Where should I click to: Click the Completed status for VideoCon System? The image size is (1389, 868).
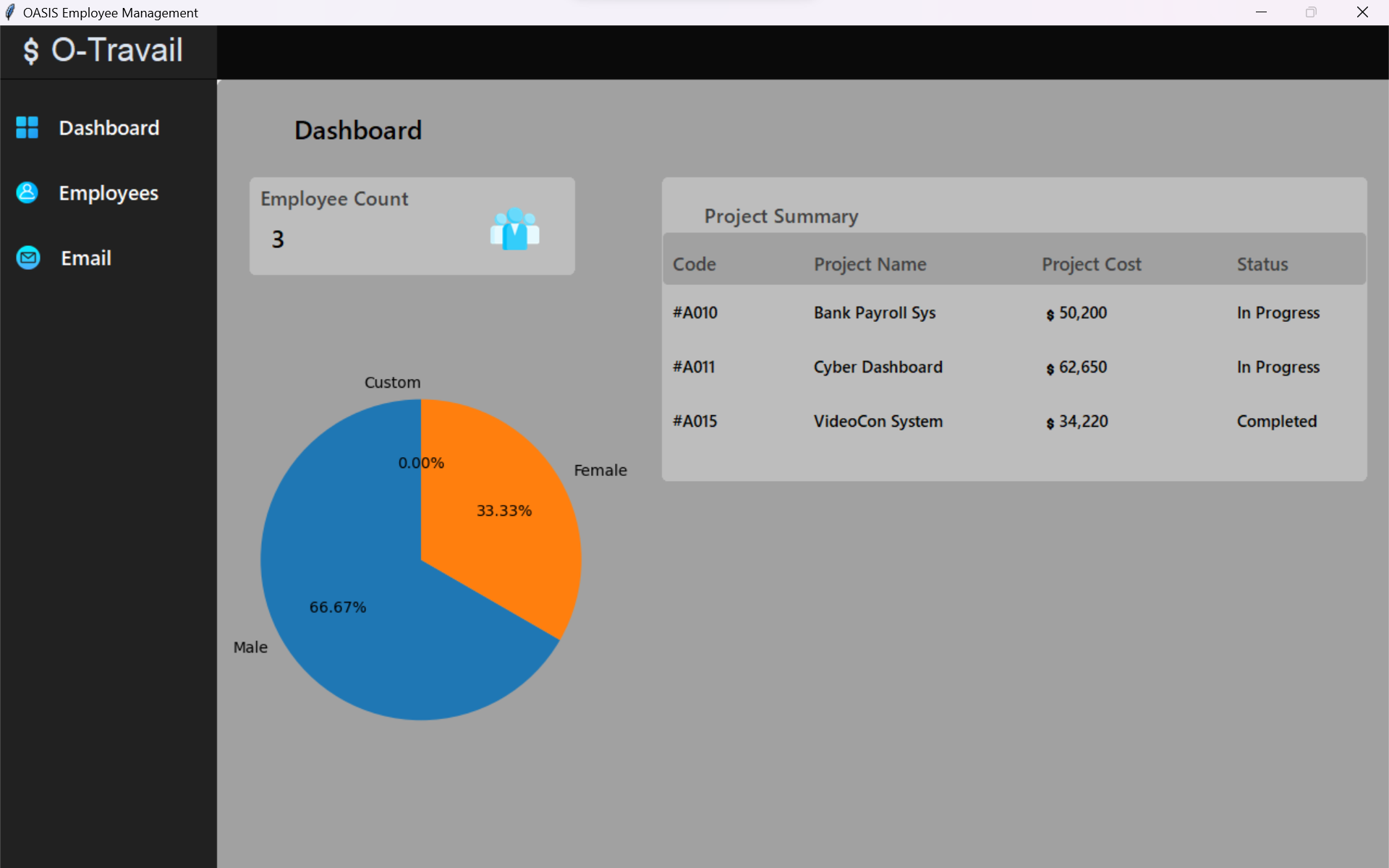pyautogui.click(x=1277, y=421)
